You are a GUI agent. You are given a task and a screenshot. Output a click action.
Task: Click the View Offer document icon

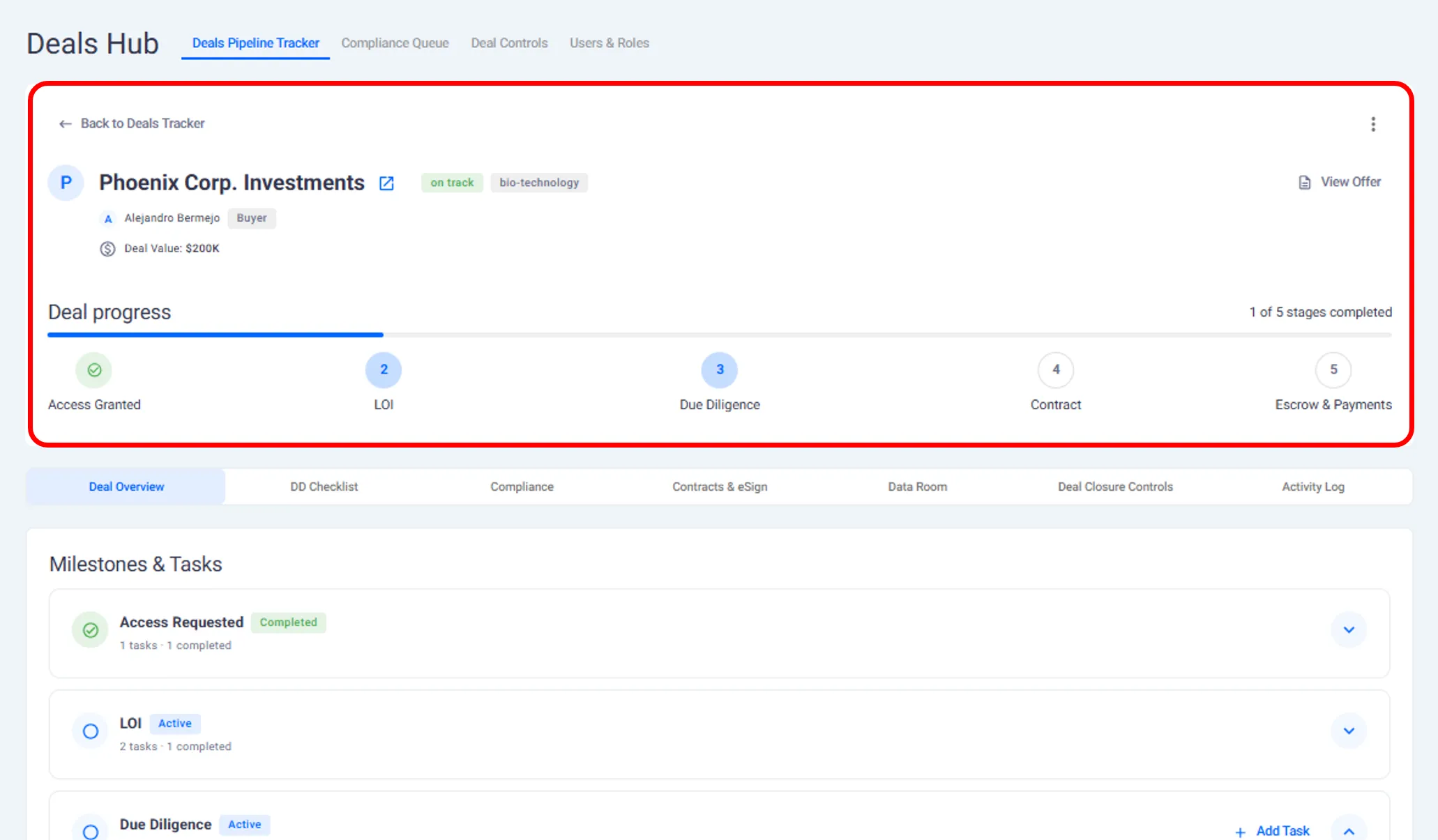point(1304,183)
